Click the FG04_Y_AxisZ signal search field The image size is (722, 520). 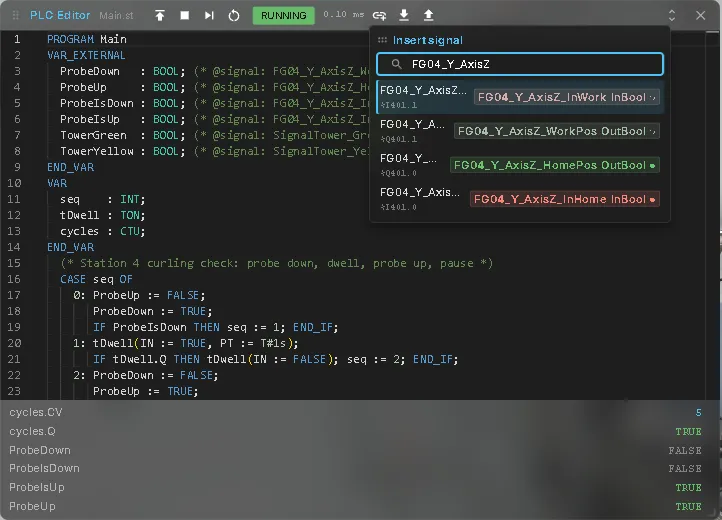tap(520, 64)
